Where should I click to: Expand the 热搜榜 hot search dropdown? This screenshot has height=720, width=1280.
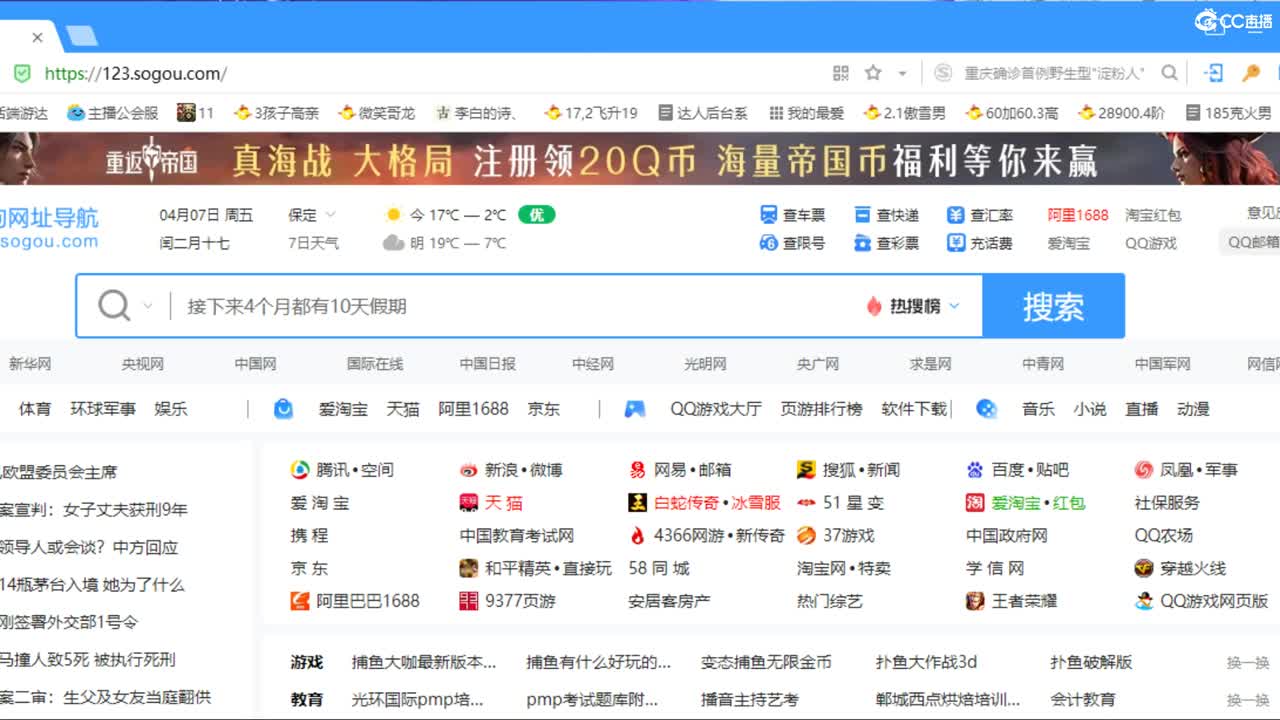[914, 306]
